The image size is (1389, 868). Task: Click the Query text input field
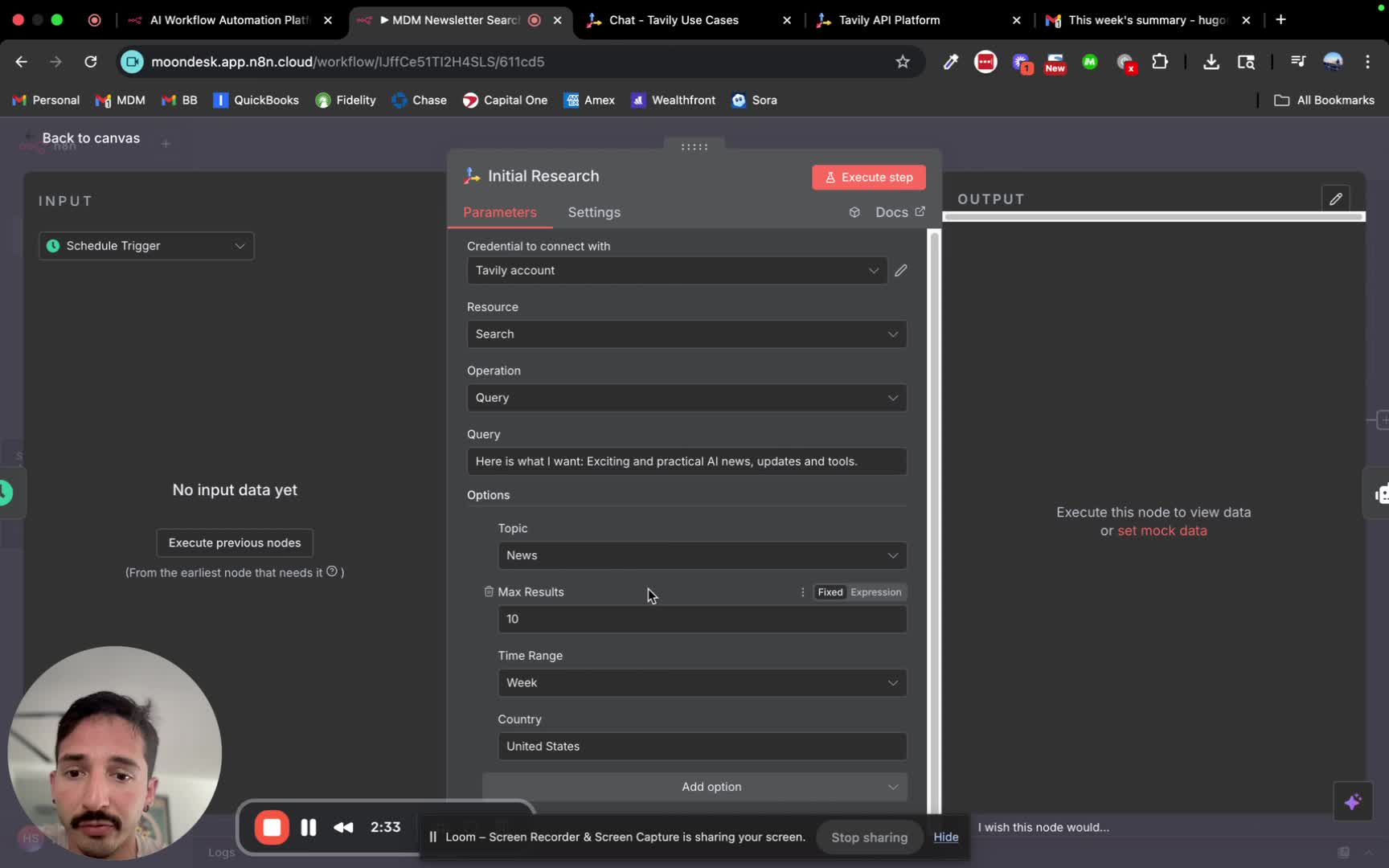(x=686, y=461)
